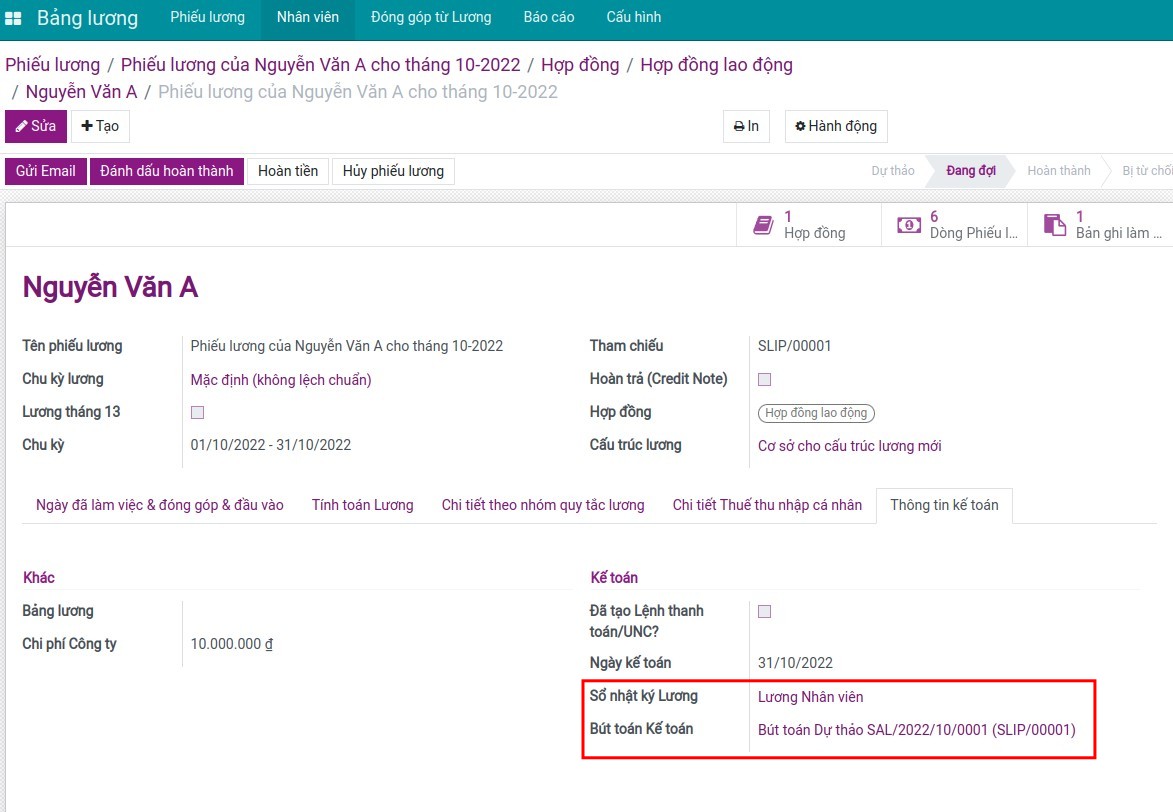The image size is (1173, 812).
Task: Open Chi tiết Thuế thu nhập cá nhân tab
Action: click(x=767, y=505)
